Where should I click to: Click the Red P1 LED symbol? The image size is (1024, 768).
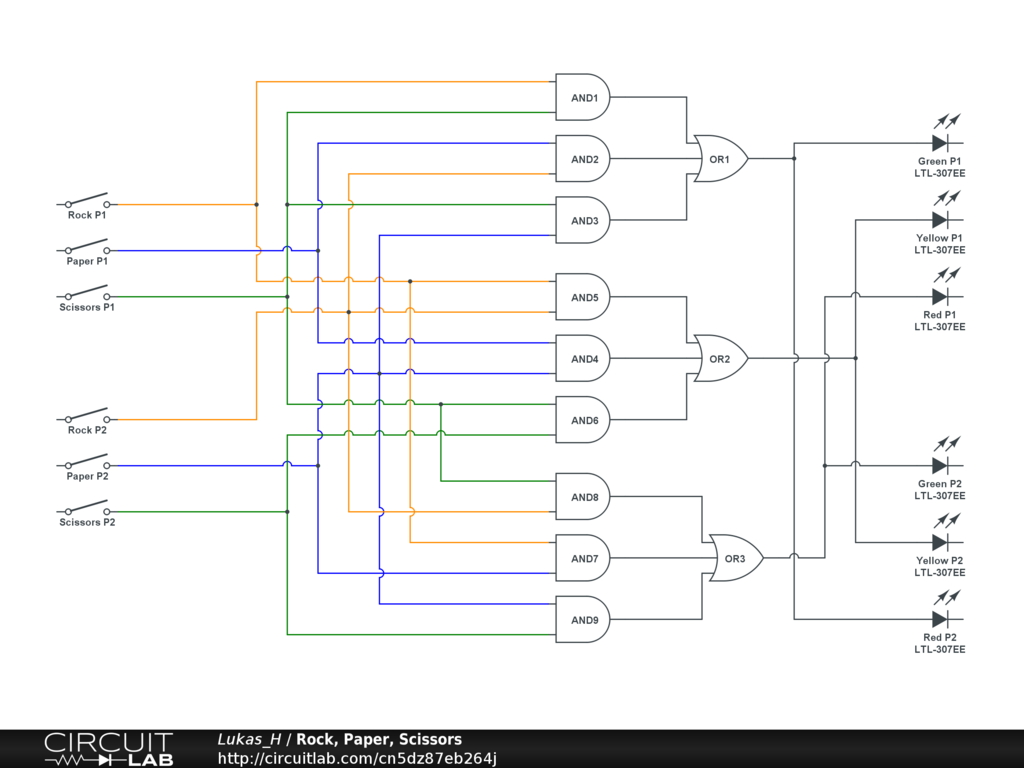939,297
